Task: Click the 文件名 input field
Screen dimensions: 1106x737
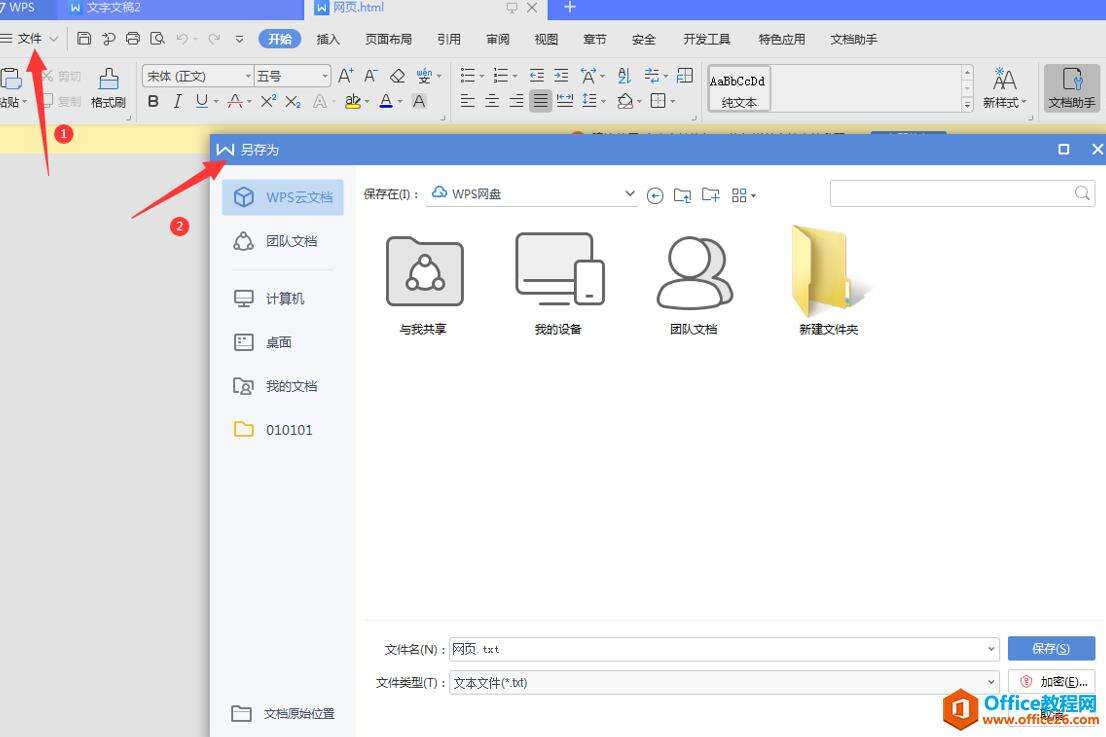Action: 724,650
